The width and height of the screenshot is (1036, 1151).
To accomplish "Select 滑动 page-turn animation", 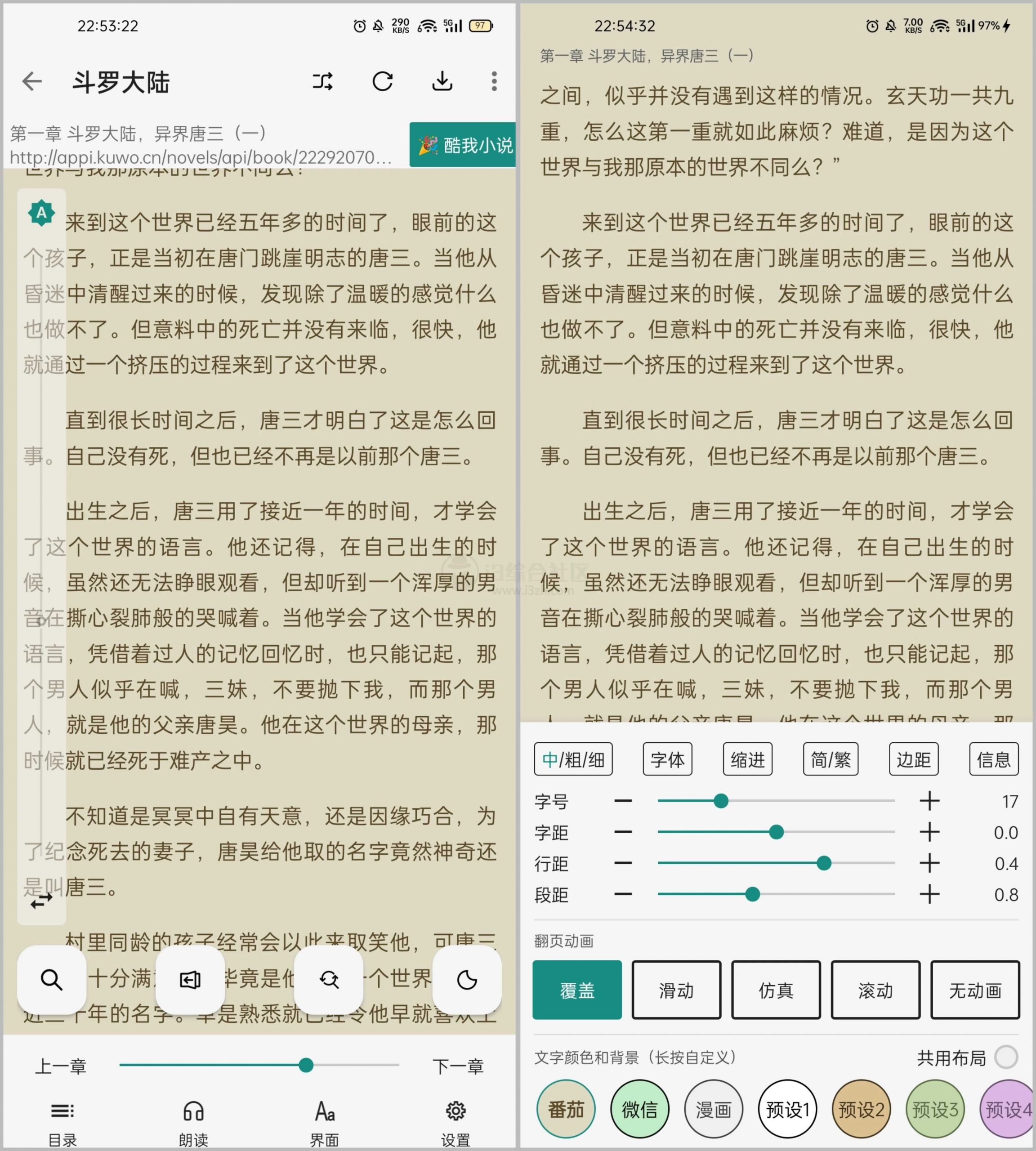I will 676,990.
